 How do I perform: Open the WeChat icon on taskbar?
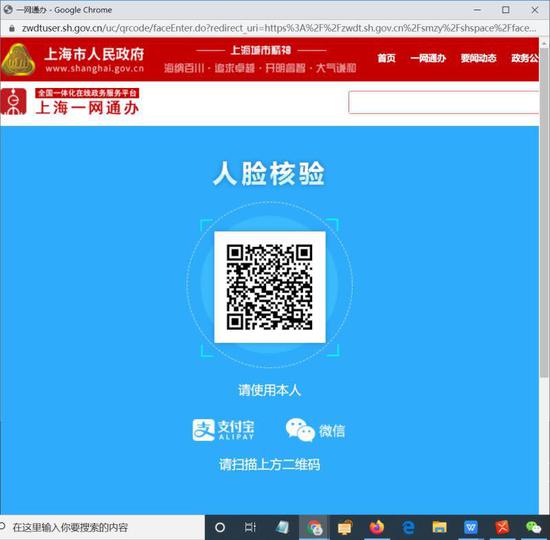534,527
